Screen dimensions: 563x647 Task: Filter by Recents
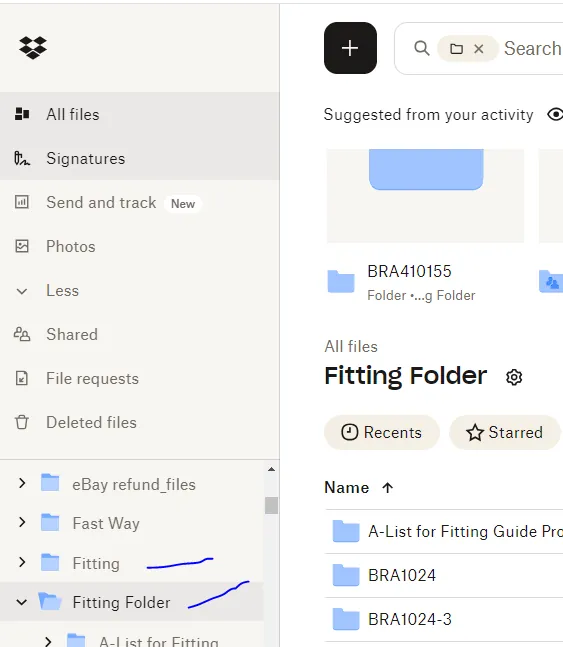[x=382, y=432]
